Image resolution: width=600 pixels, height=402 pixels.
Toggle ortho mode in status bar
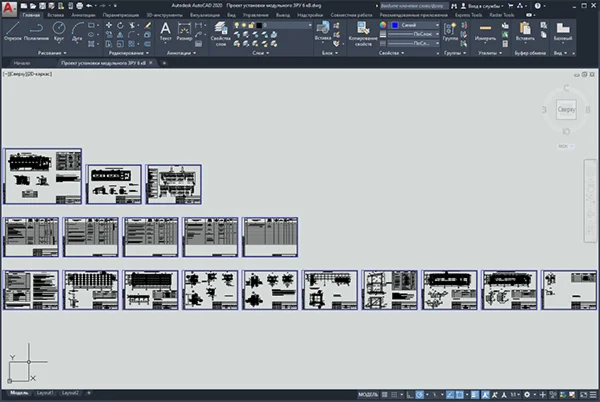pyautogui.click(x=410, y=394)
